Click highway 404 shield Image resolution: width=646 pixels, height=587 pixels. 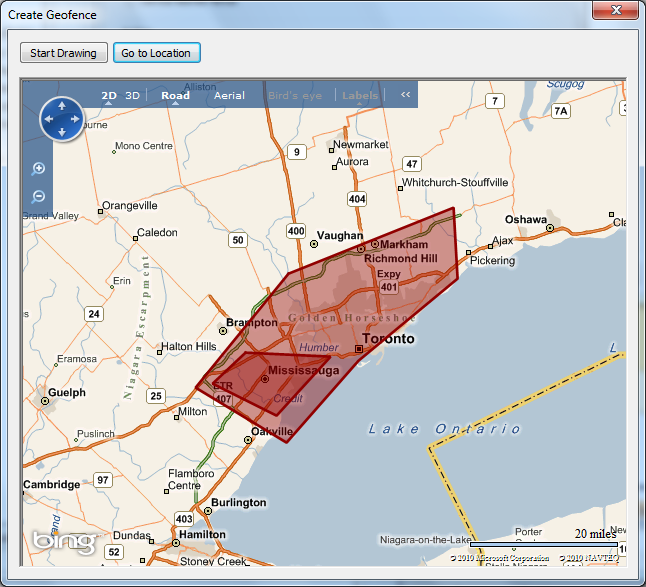point(357,199)
